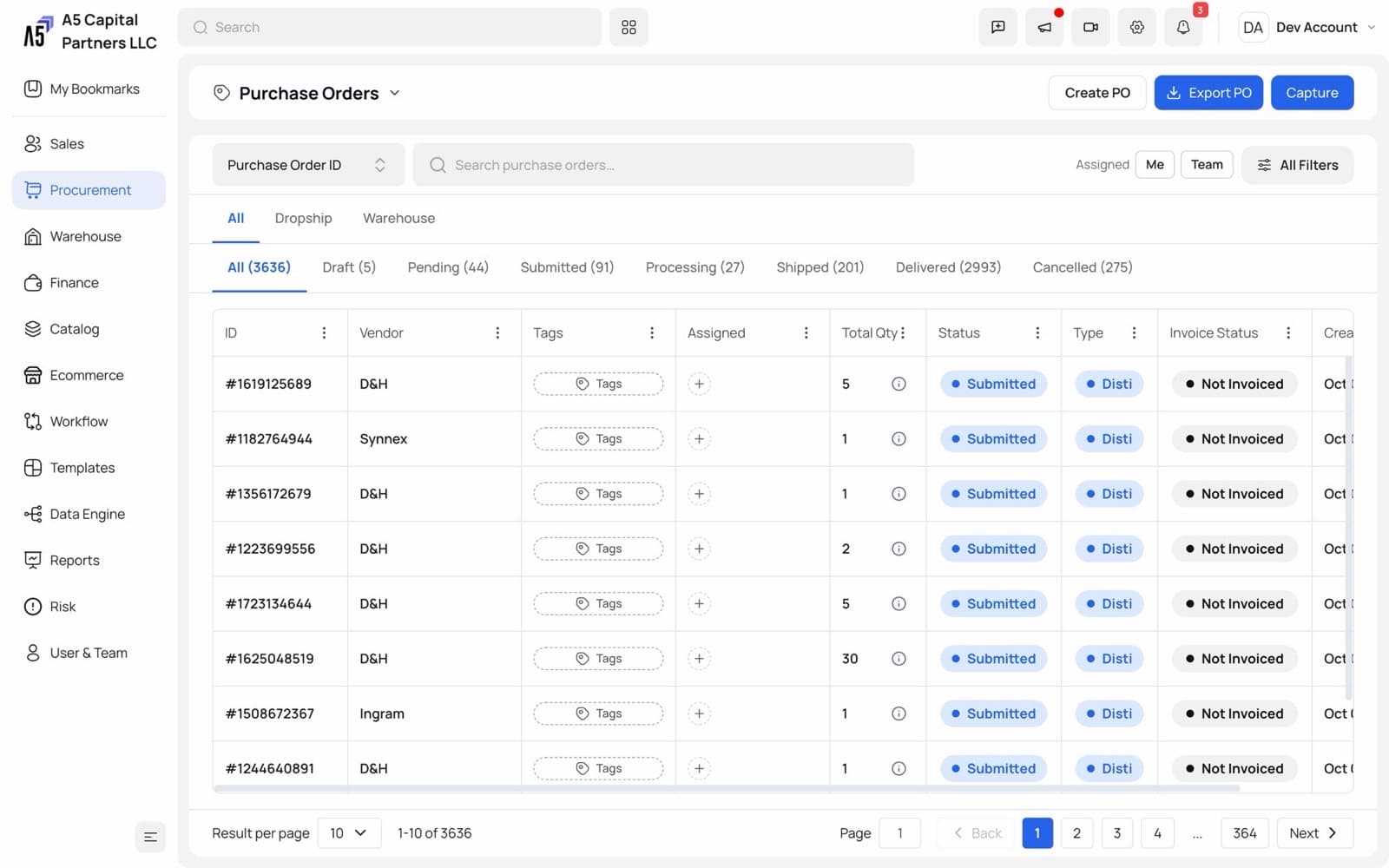The height and width of the screenshot is (868, 1389).
Task: Go to Next page of results
Action: tap(1314, 833)
